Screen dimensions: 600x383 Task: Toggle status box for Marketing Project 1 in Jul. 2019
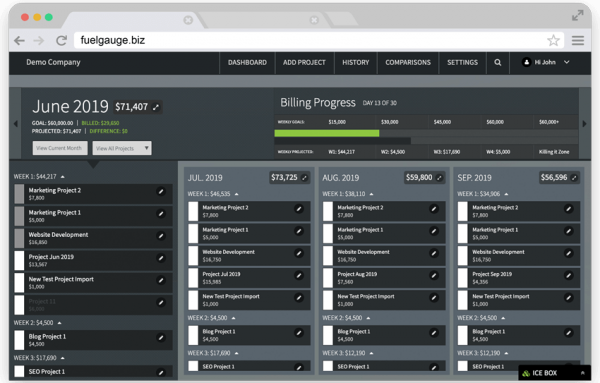pyautogui.click(x=193, y=233)
